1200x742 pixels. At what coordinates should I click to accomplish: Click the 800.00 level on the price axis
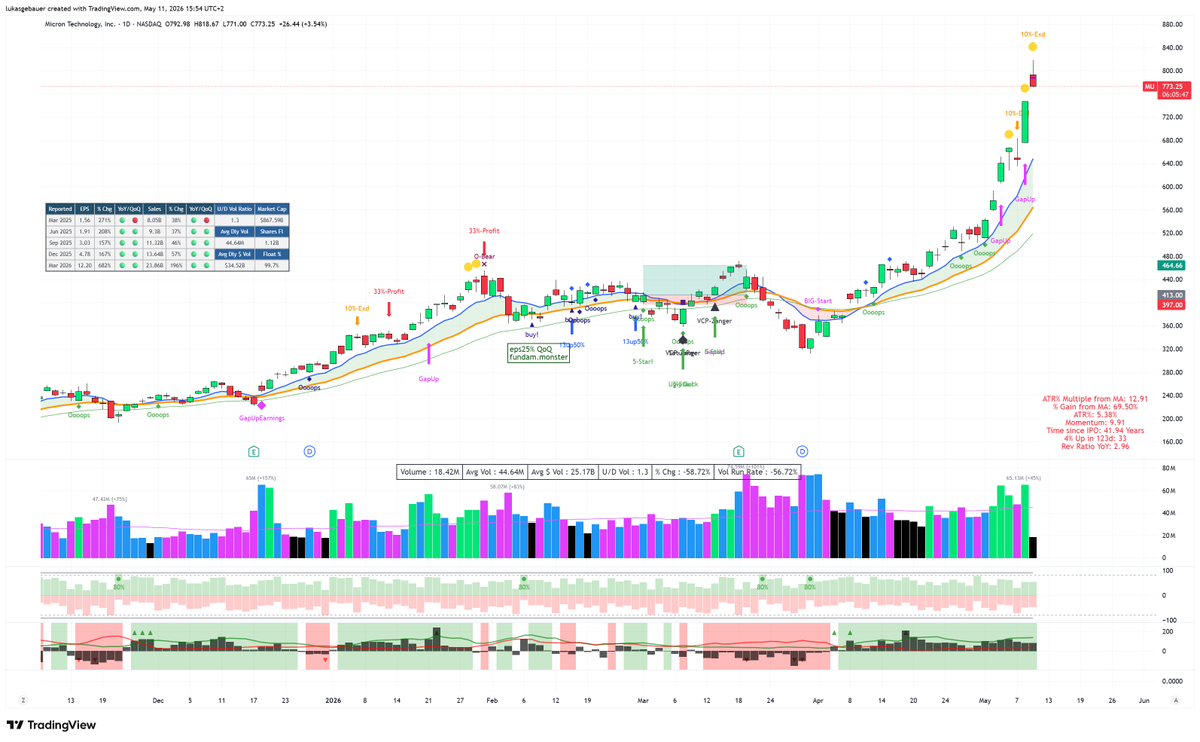point(1172,71)
